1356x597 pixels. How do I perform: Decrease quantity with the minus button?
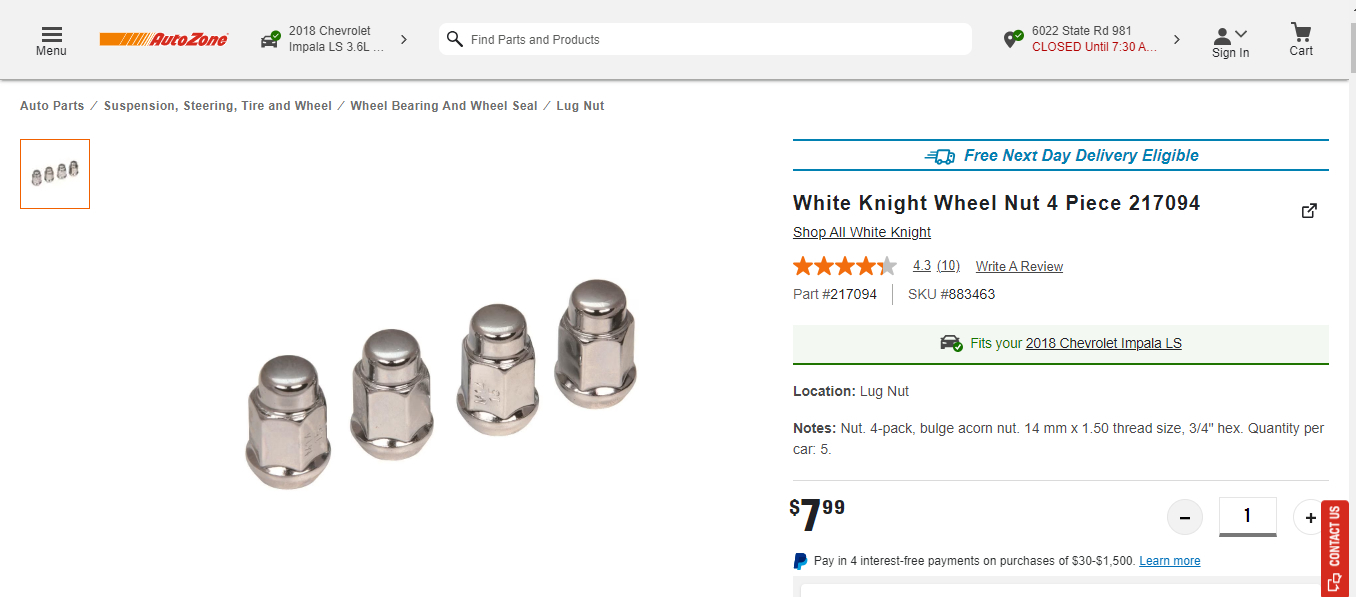[1185, 517]
